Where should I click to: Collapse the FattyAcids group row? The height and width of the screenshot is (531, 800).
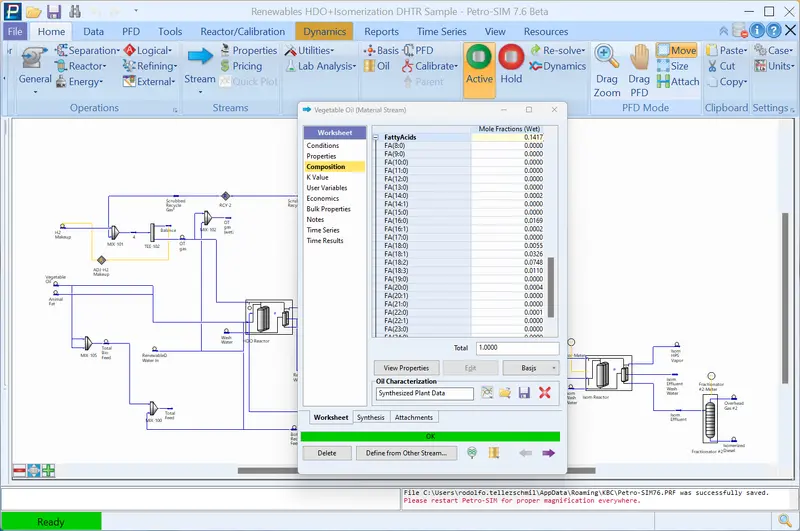tap(377, 137)
